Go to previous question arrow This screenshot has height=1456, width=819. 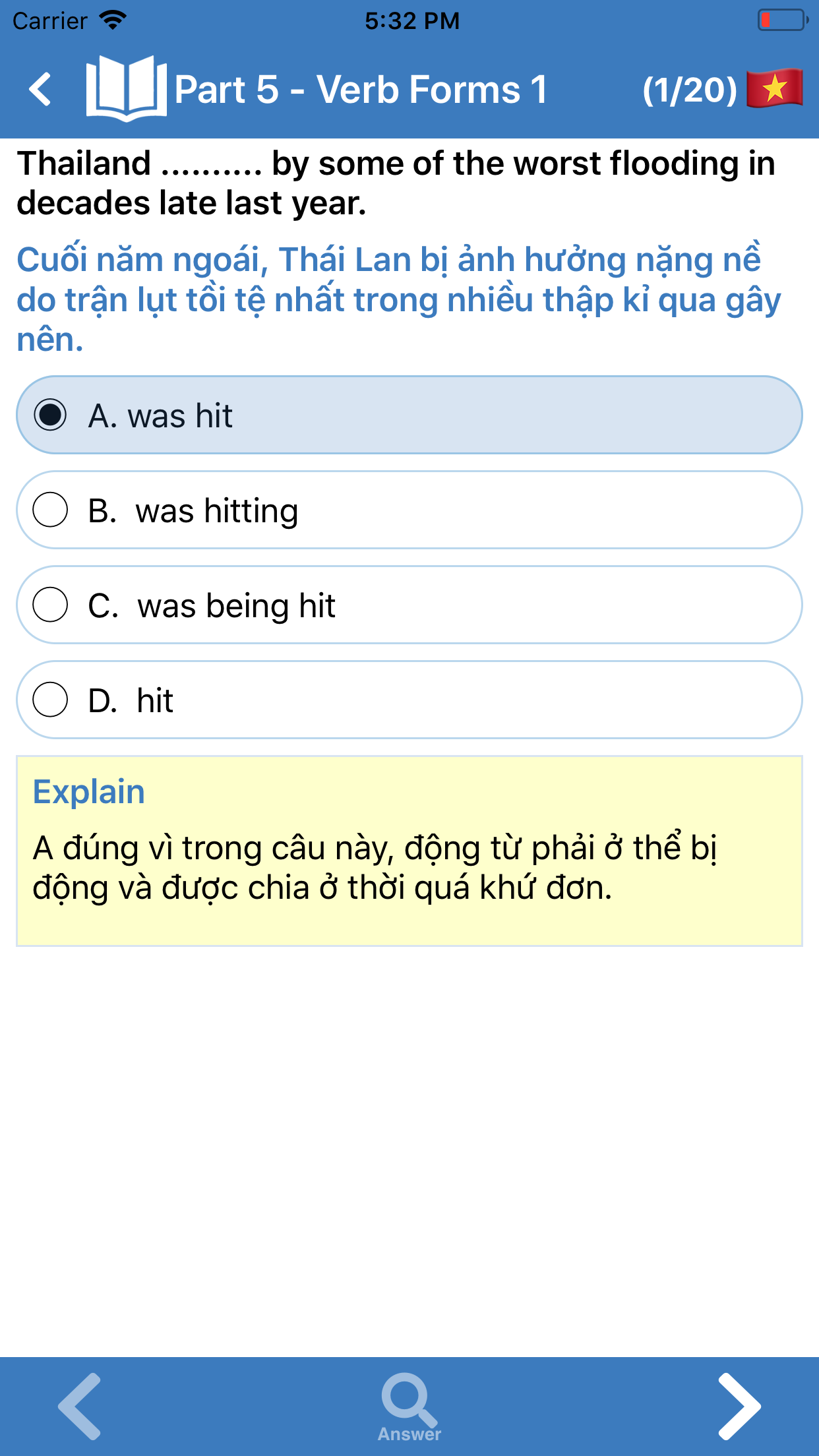point(80,1406)
